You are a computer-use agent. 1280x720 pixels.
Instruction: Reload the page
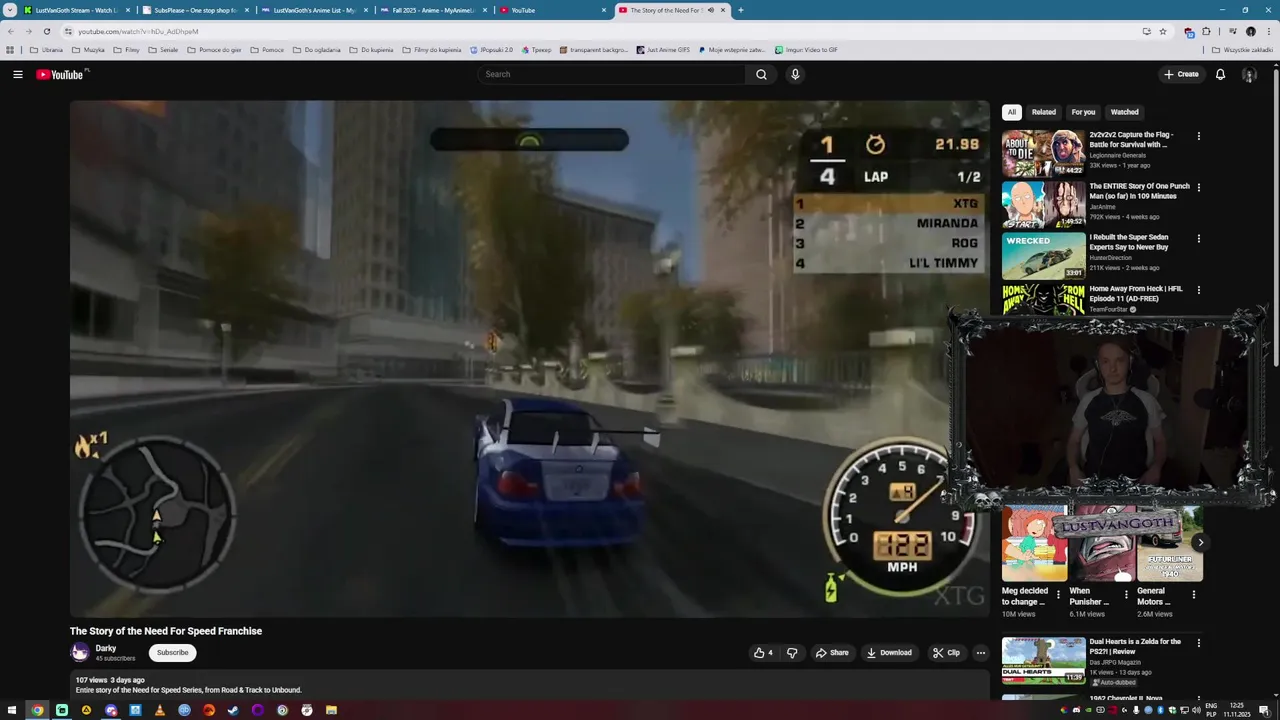pyautogui.click(x=46, y=31)
